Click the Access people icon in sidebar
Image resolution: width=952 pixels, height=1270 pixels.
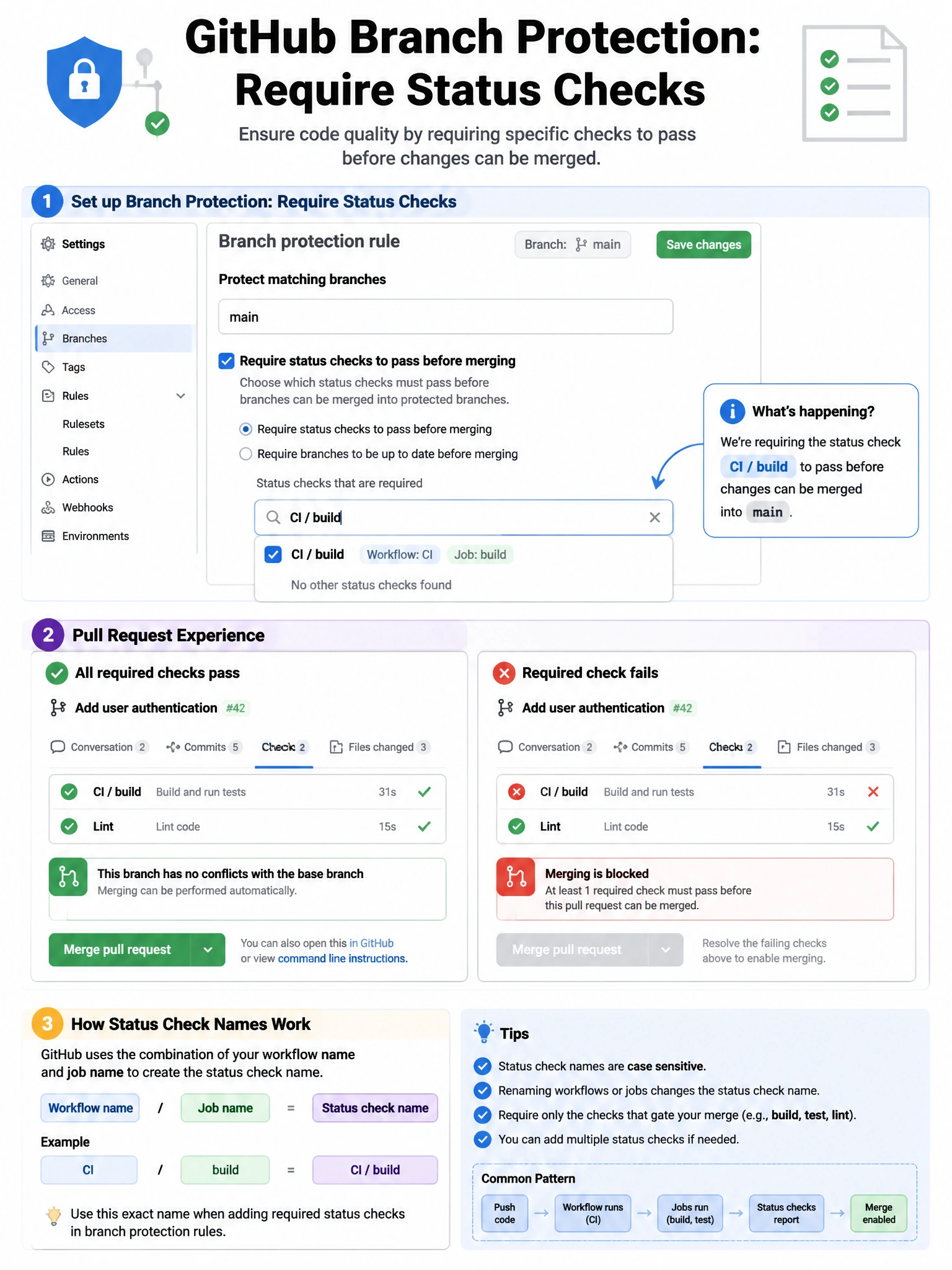[48, 310]
